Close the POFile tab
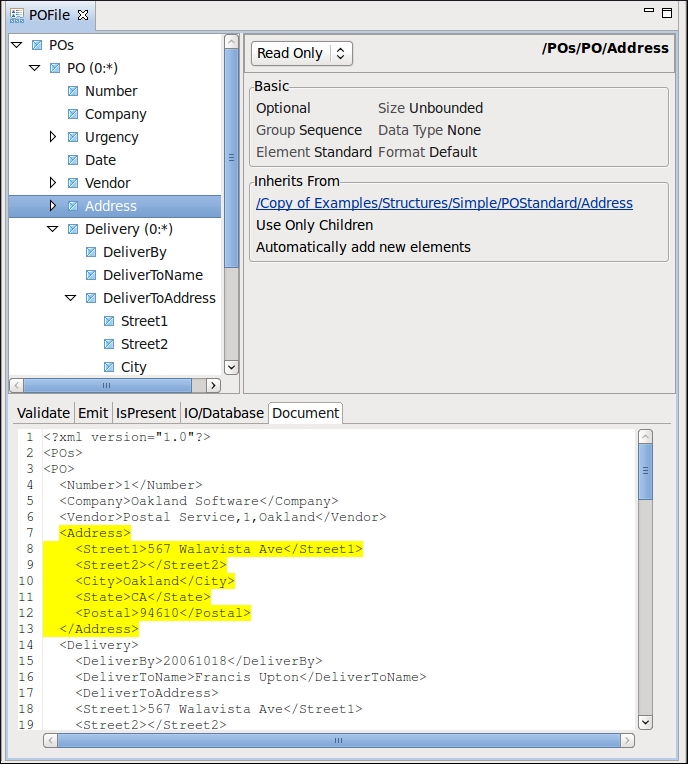This screenshot has width=688, height=764. tap(83, 15)
